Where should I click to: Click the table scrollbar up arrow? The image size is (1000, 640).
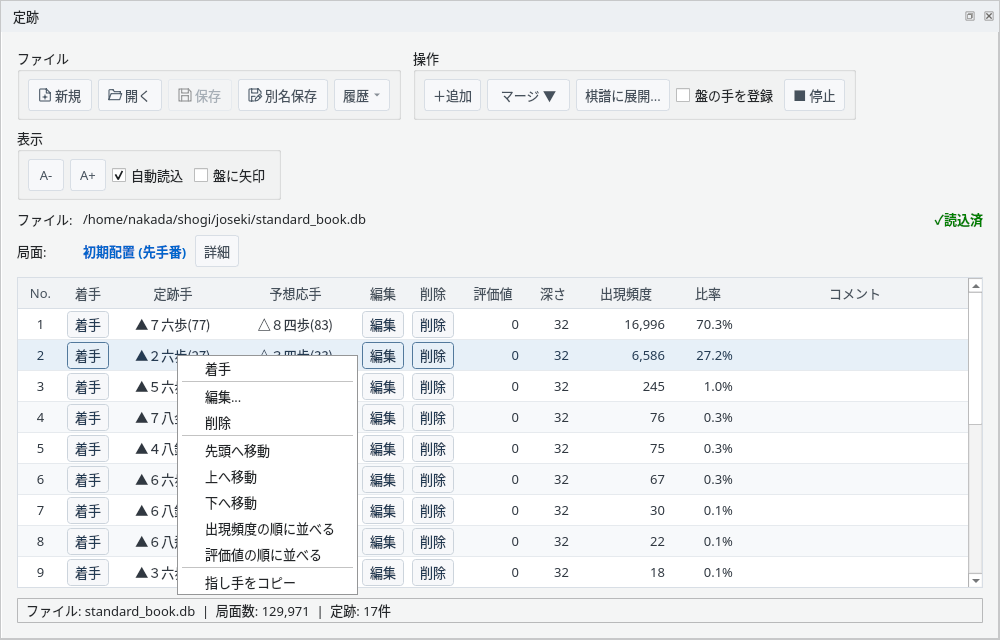point(975,286)
